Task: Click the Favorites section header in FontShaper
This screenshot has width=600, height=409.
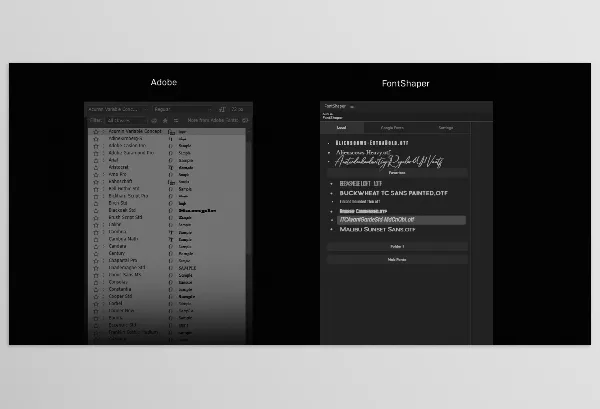Action: coord(397,173)
